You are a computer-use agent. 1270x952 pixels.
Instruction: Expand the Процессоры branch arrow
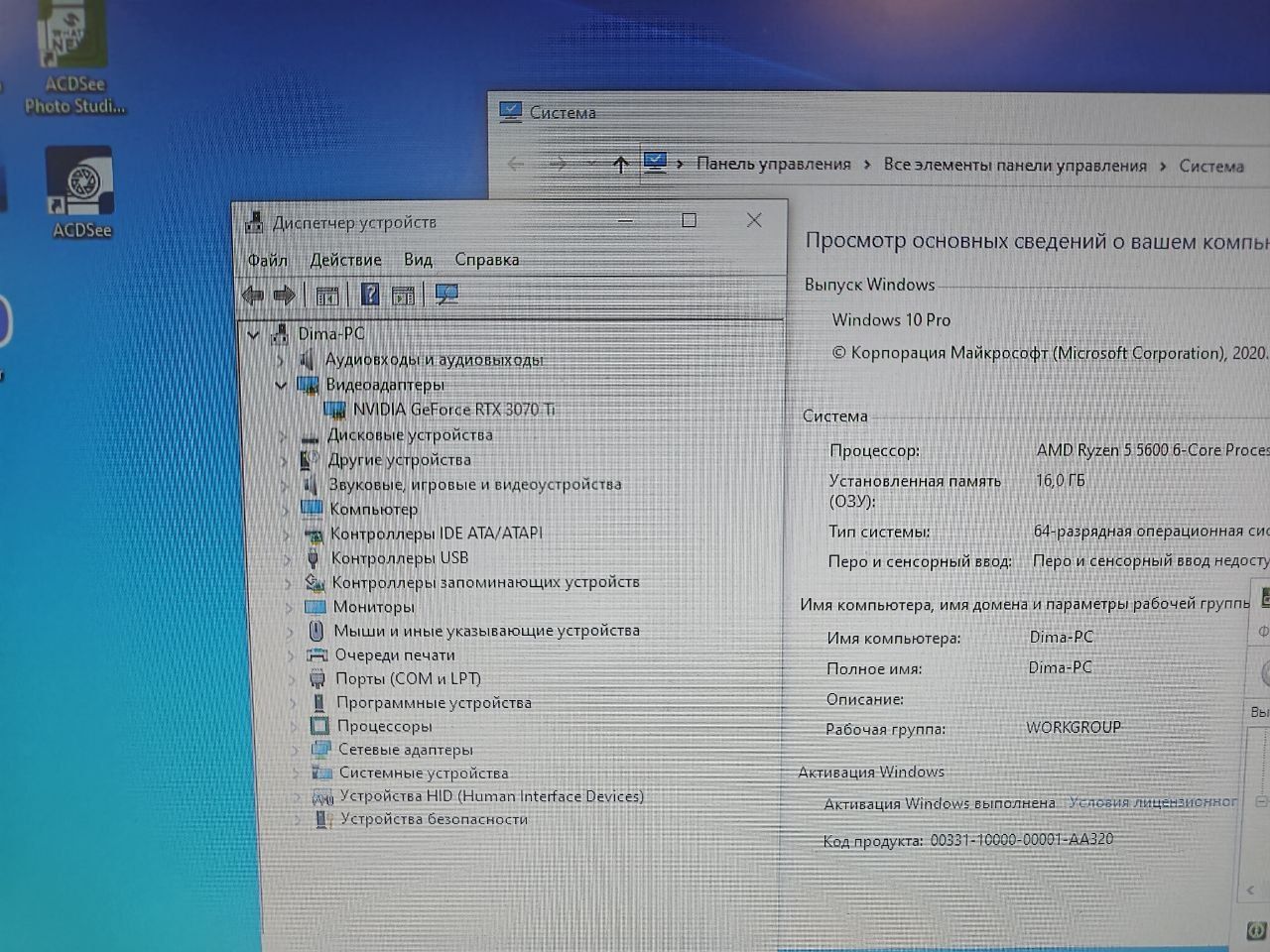(x=295, y=726)
